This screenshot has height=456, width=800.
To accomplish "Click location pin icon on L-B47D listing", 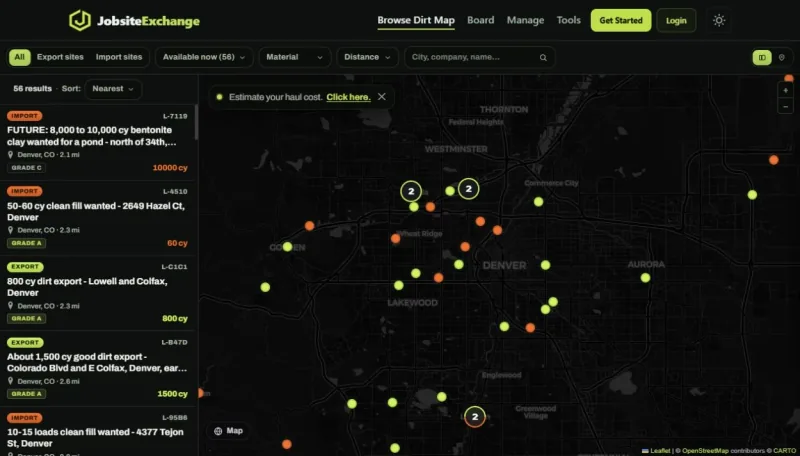I will click(10, 381).
